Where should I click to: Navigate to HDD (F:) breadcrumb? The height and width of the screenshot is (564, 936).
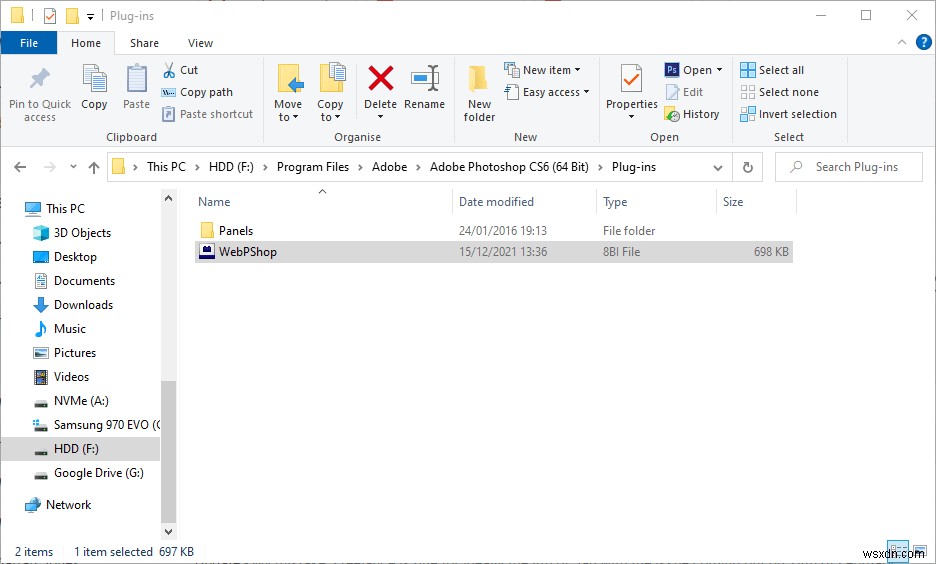tap(231, 167)
